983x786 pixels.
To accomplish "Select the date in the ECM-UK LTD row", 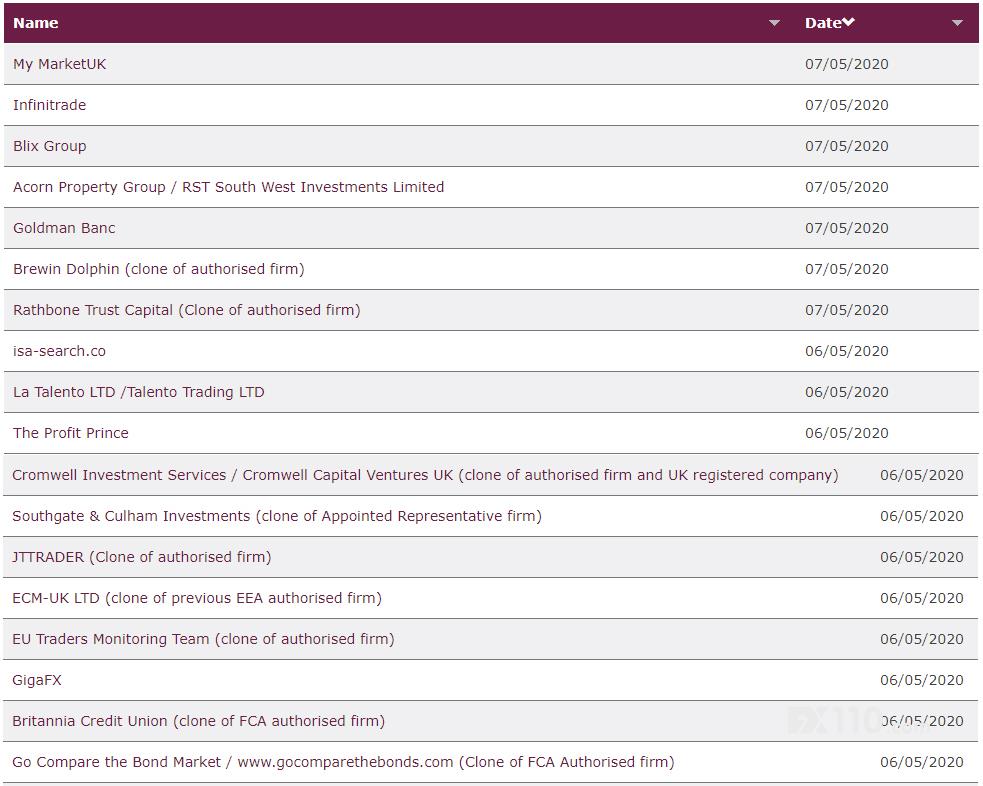I will pos(922,598).
